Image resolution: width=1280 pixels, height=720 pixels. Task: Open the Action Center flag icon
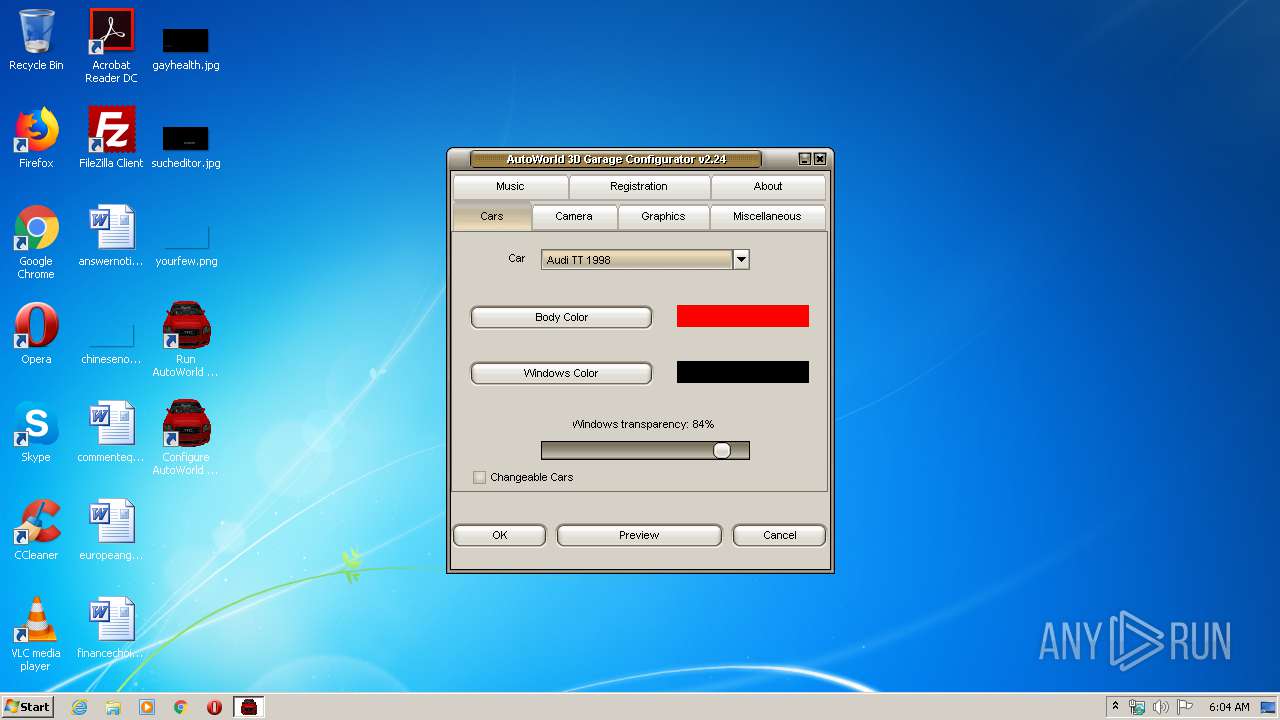1185,707
